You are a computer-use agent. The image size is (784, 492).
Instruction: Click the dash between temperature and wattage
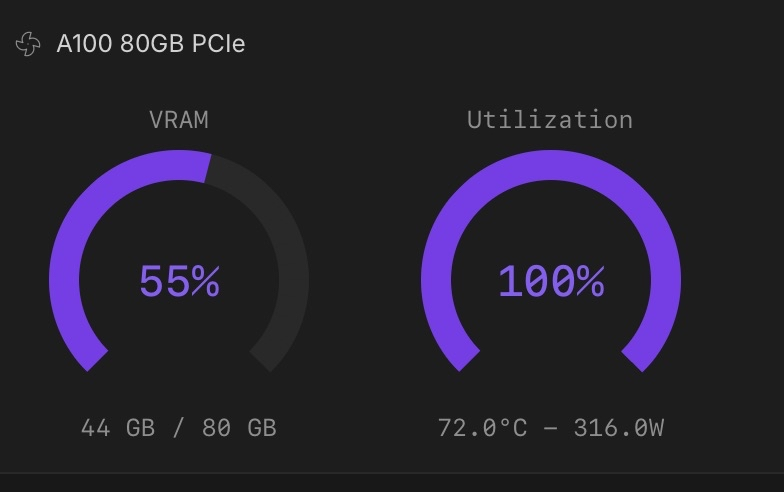549,428
